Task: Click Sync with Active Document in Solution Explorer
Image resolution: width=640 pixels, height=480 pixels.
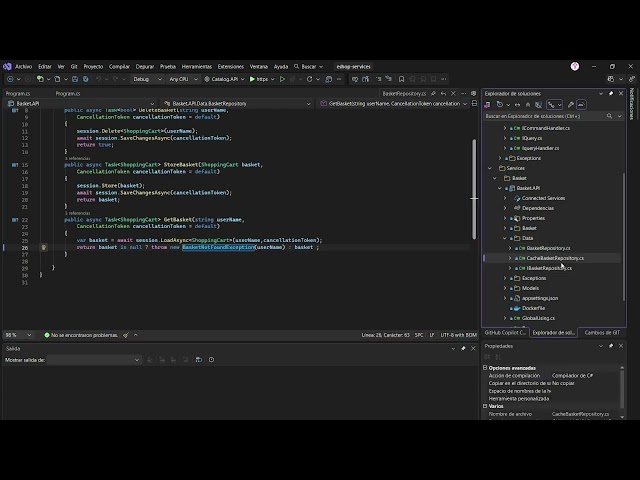Action: pyautogui.click(x=518, y=105)
